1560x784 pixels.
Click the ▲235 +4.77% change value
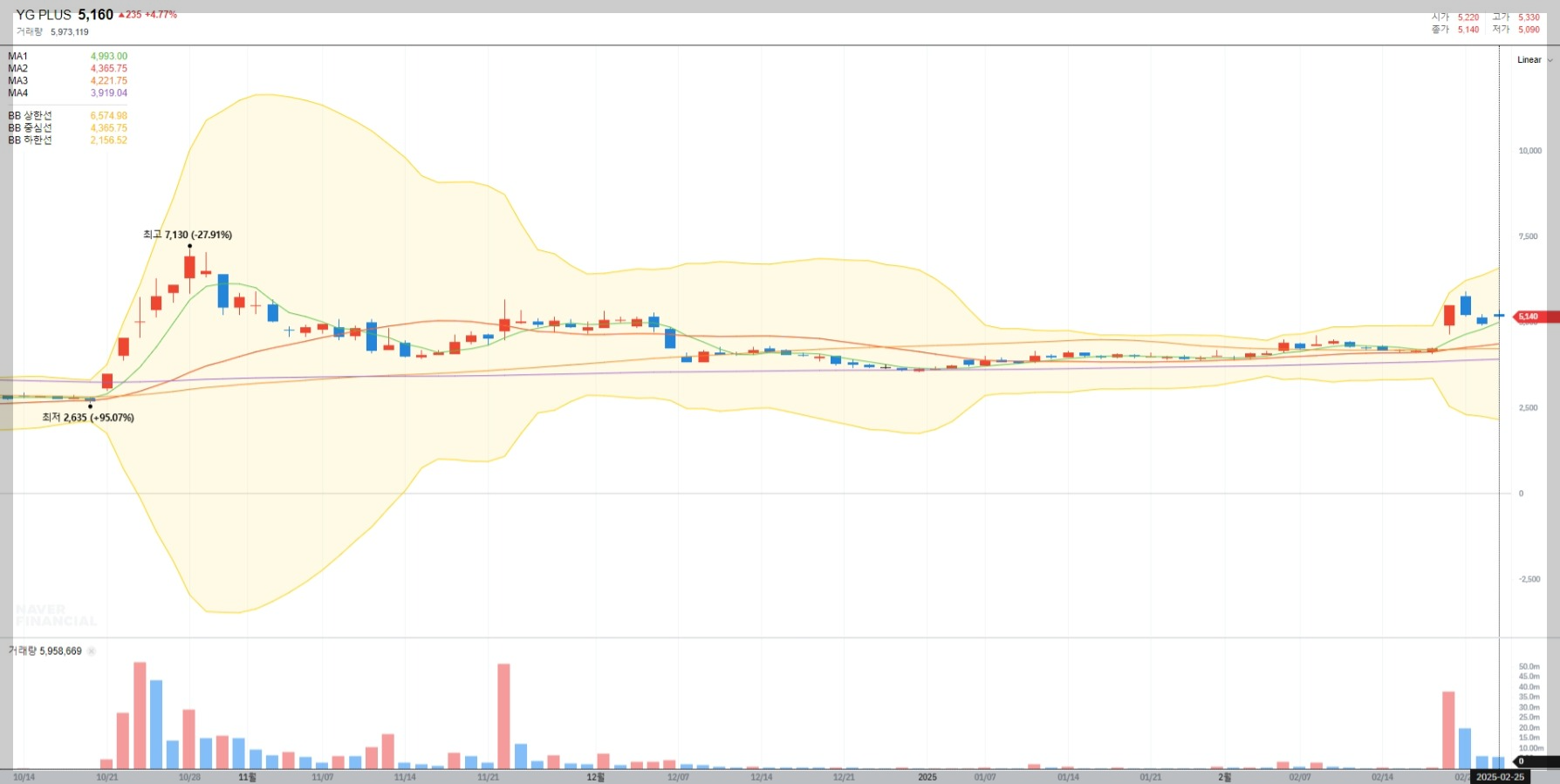click(147, 15)
